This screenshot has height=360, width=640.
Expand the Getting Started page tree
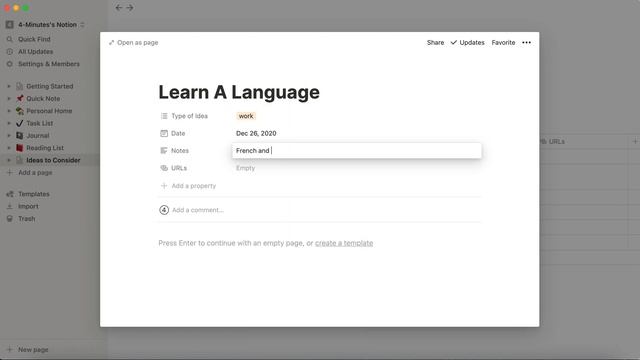[9, 86]
